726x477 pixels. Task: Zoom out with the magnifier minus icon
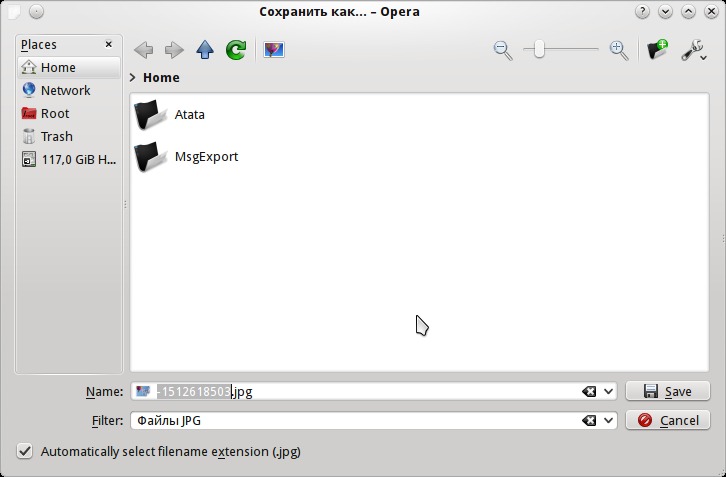click(x=503, y=50)
